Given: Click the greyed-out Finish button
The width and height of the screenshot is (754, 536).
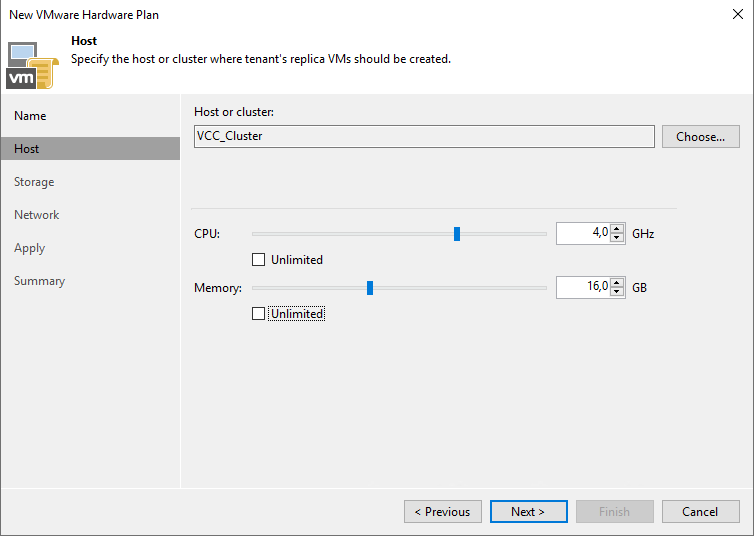Looking at the screenshot, I should pos(615,511).
